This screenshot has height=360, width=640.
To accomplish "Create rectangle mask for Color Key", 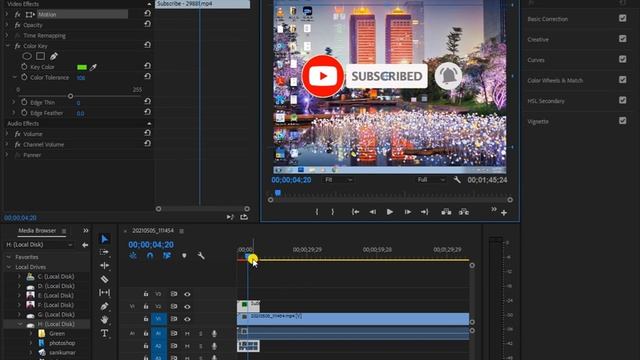I will [40, 56].
